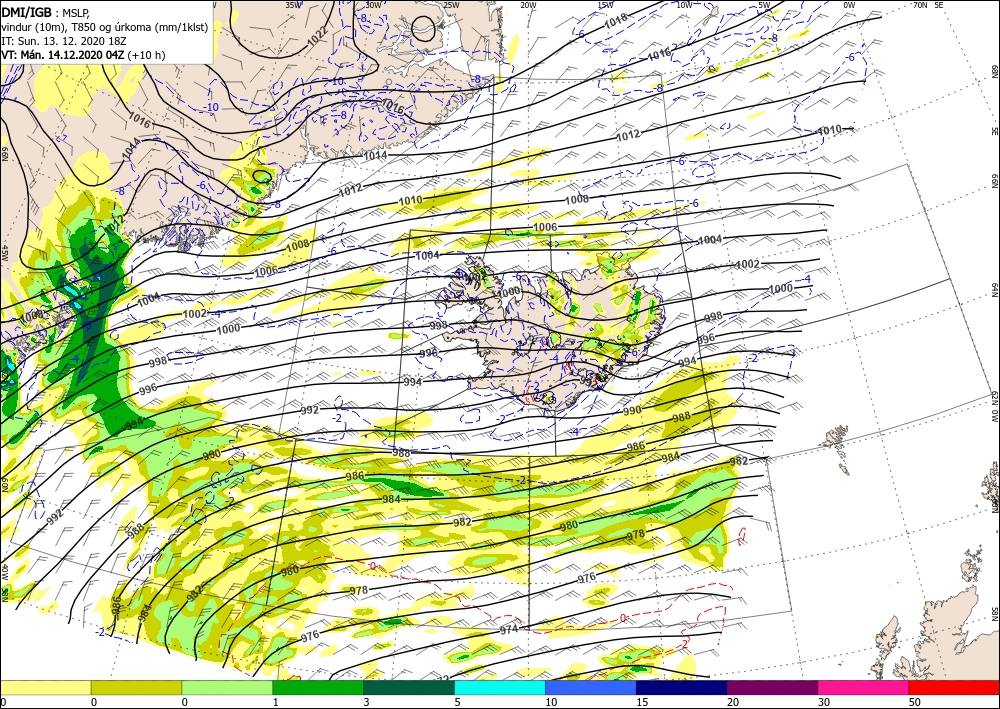1000x709 pixels.
Task: Click the '20W' longitude label
Action: click(x=528, y=5)
